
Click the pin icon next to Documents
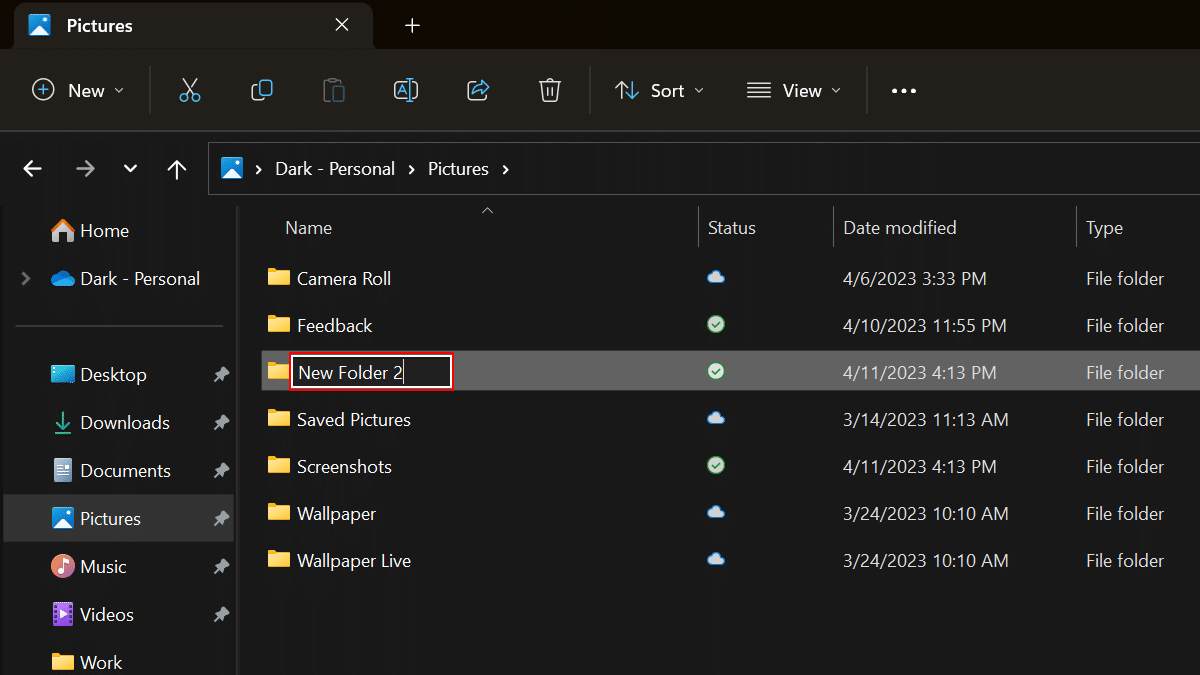click(221, 470)
